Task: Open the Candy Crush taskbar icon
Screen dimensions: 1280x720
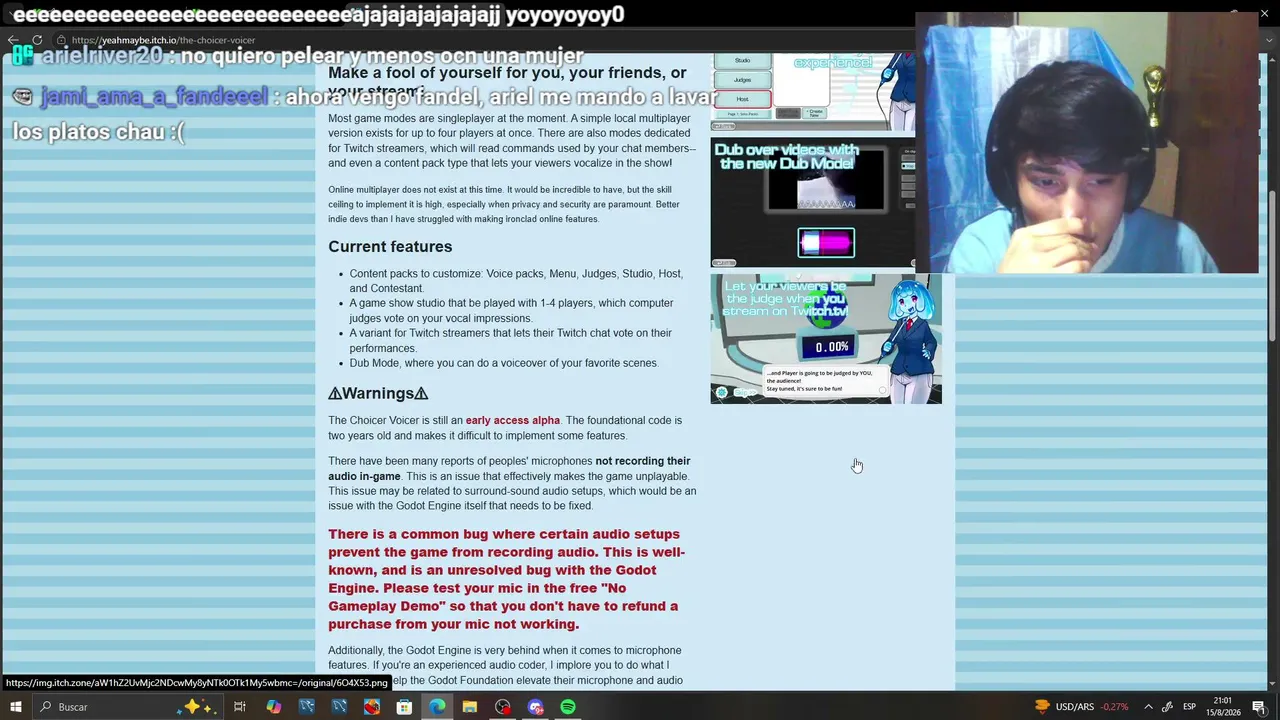Action: (x=372, y=707)
